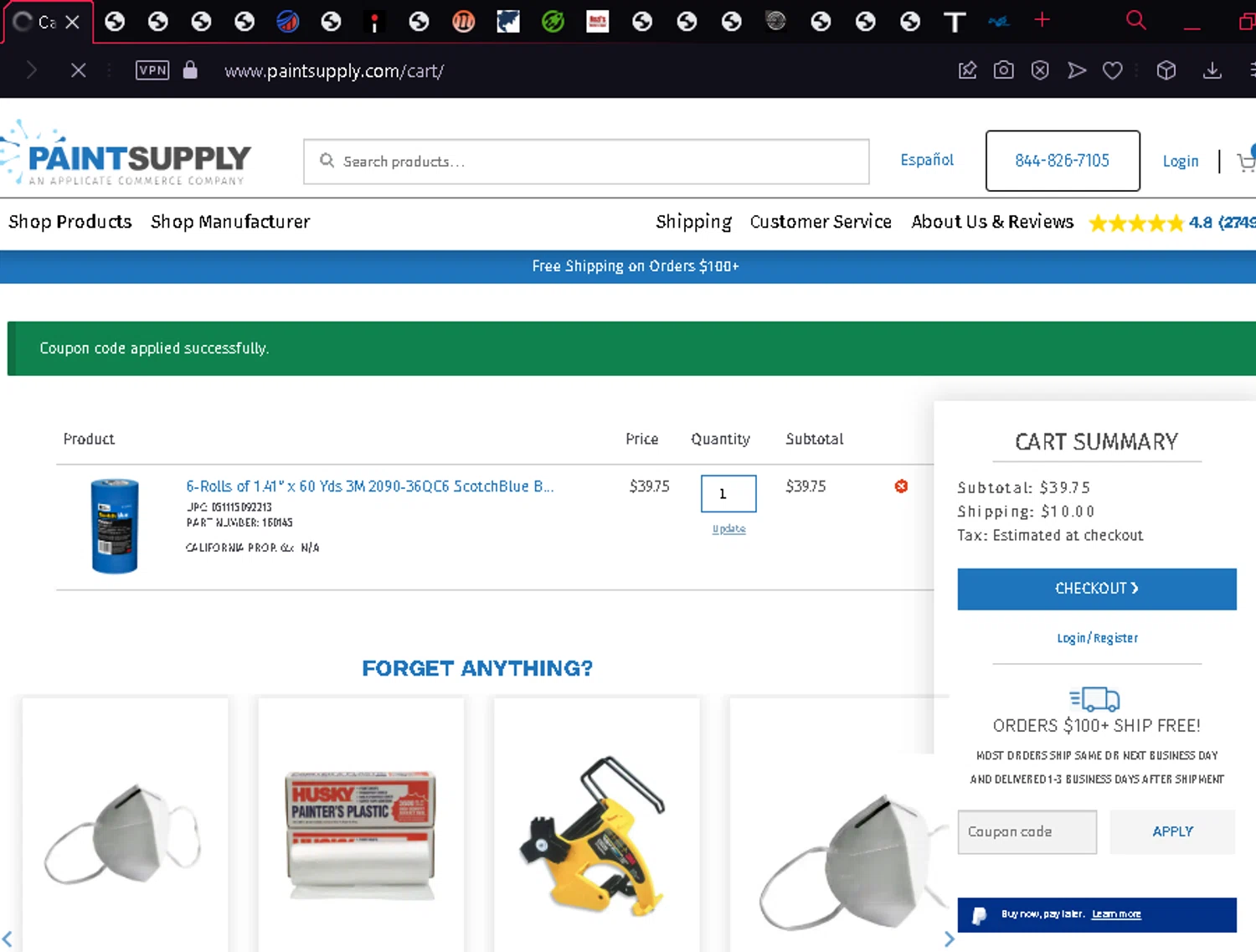Open the downloads icon
The height and width of the screenshot is (952, 1256).
(1212, 70)
